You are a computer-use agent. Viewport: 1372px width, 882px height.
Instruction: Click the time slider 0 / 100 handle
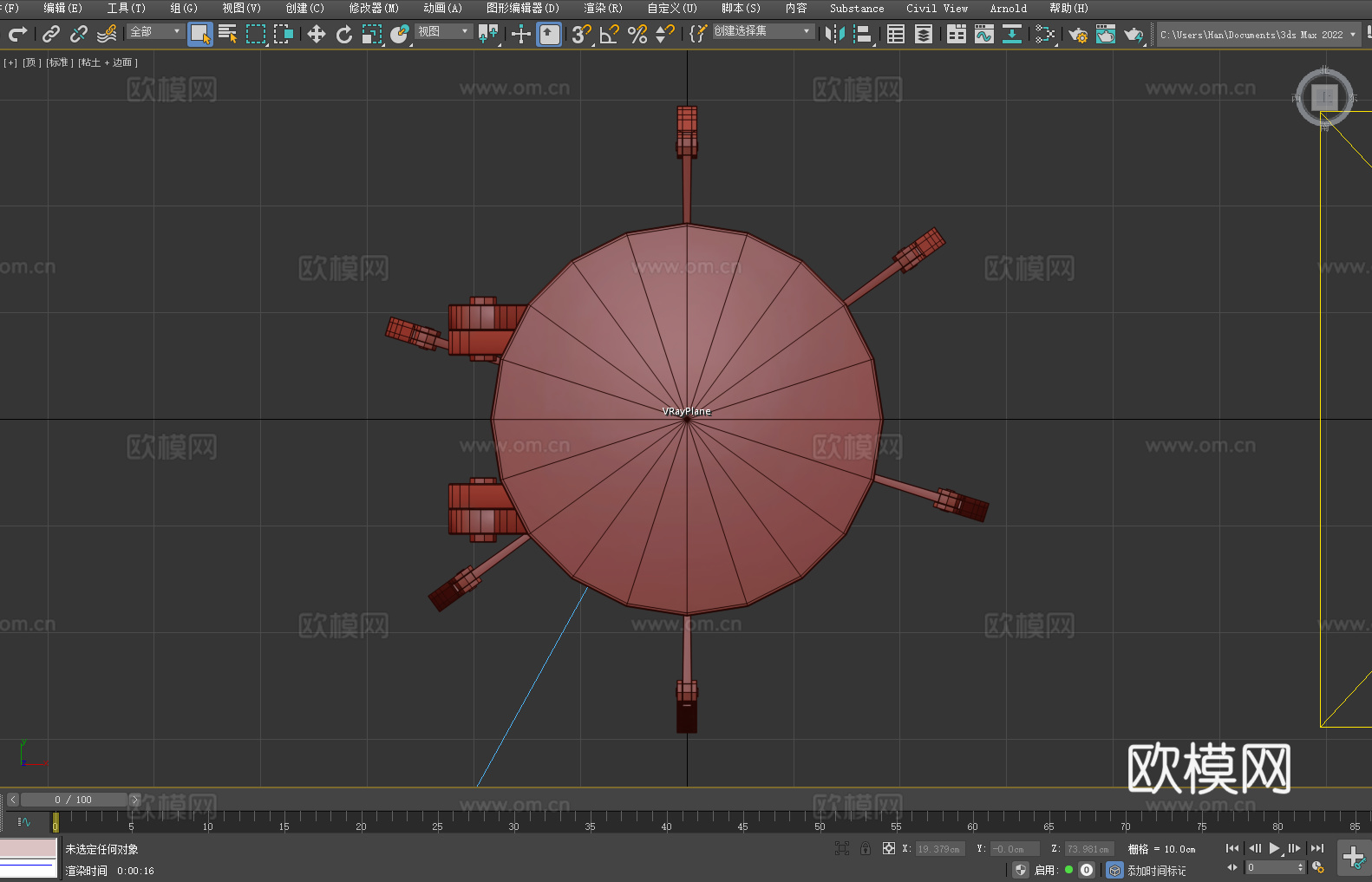(x=75, y=800)
